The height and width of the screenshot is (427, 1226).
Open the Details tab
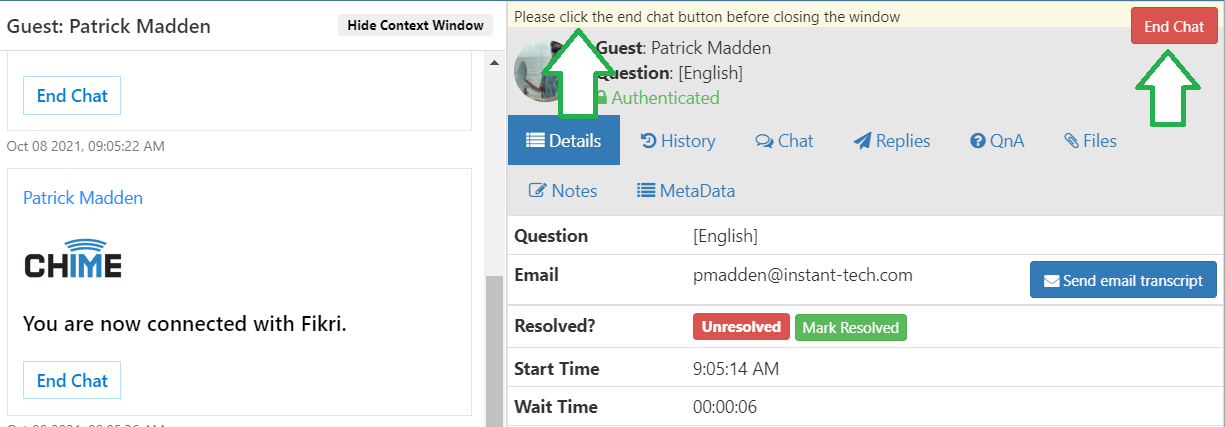[x=564, y=141]
